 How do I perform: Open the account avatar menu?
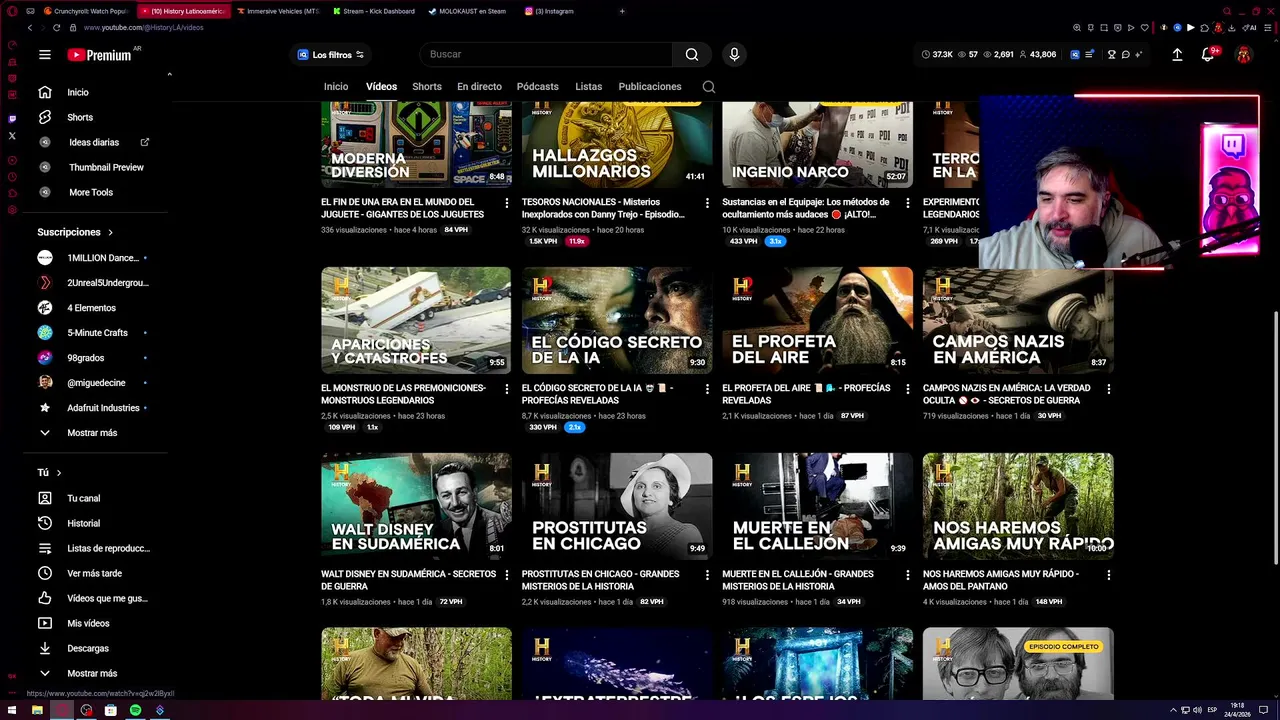coord(1243,55)
